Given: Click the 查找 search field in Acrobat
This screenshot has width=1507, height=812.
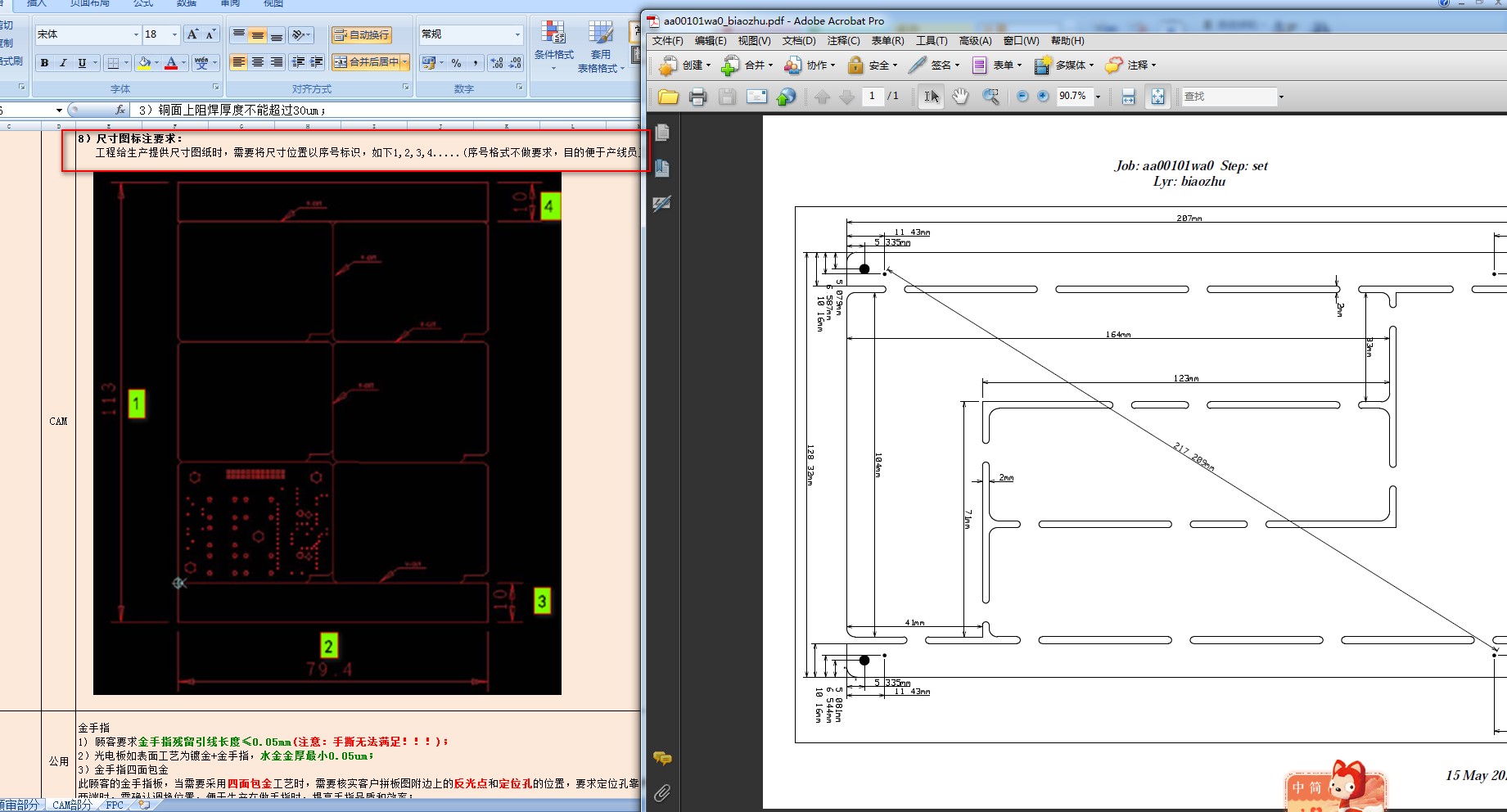Looking at the screenshot, I should (1228, 97).
